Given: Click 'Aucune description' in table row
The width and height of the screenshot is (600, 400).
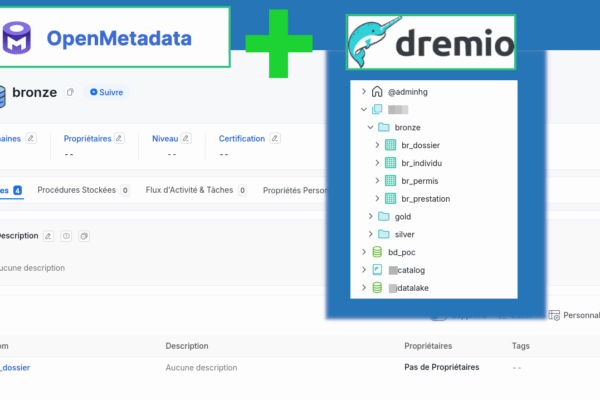Looking at the screenshot, I should click(201, 367).
